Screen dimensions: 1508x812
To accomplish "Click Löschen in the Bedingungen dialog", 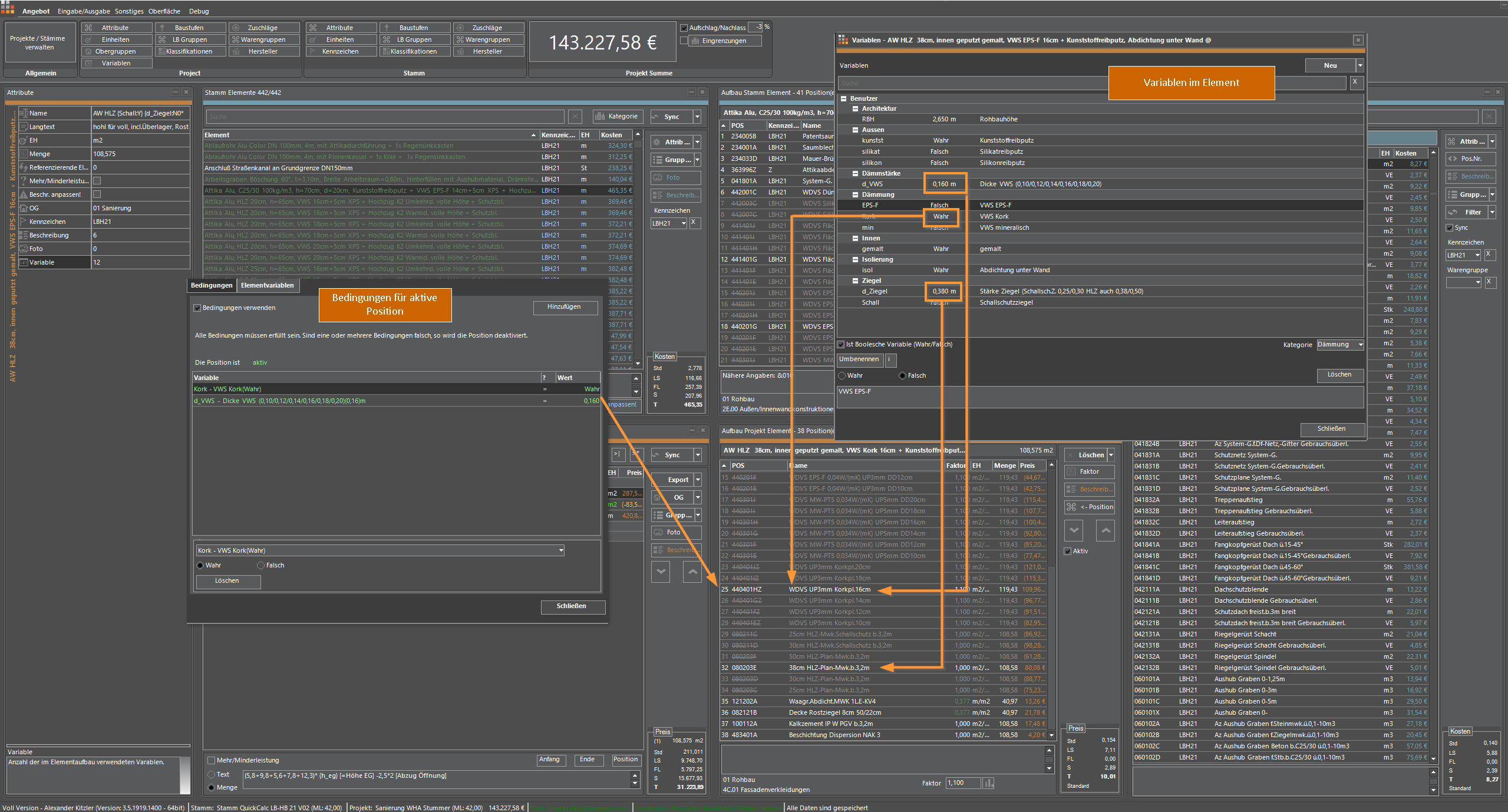I will coord(227,581).
